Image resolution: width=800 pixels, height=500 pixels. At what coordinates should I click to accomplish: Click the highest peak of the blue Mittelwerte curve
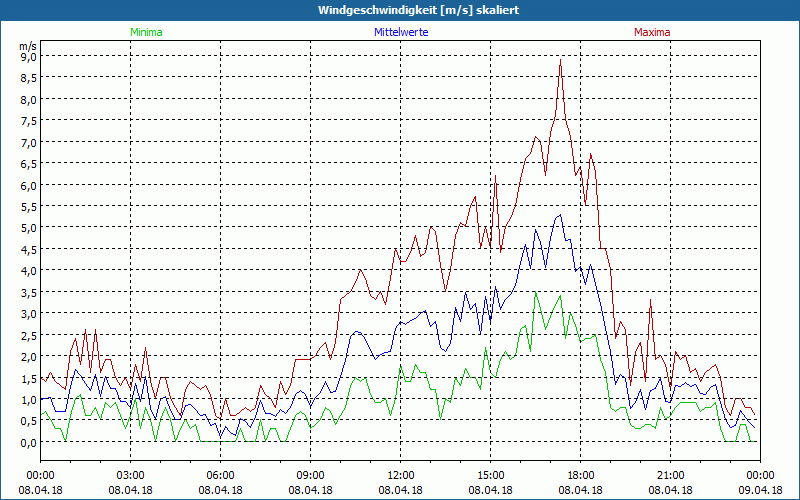pos(560,215)
